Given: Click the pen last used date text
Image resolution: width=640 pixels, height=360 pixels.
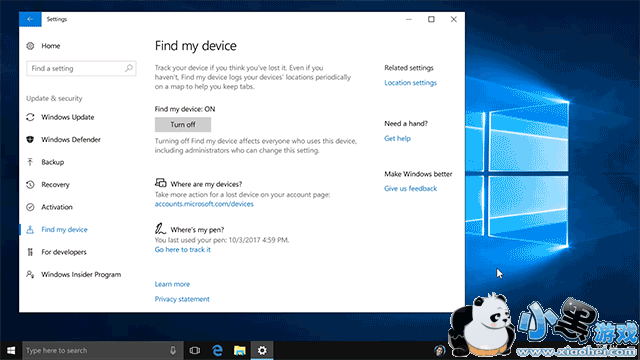Looking at the screenshot, I should pos(222,240).
